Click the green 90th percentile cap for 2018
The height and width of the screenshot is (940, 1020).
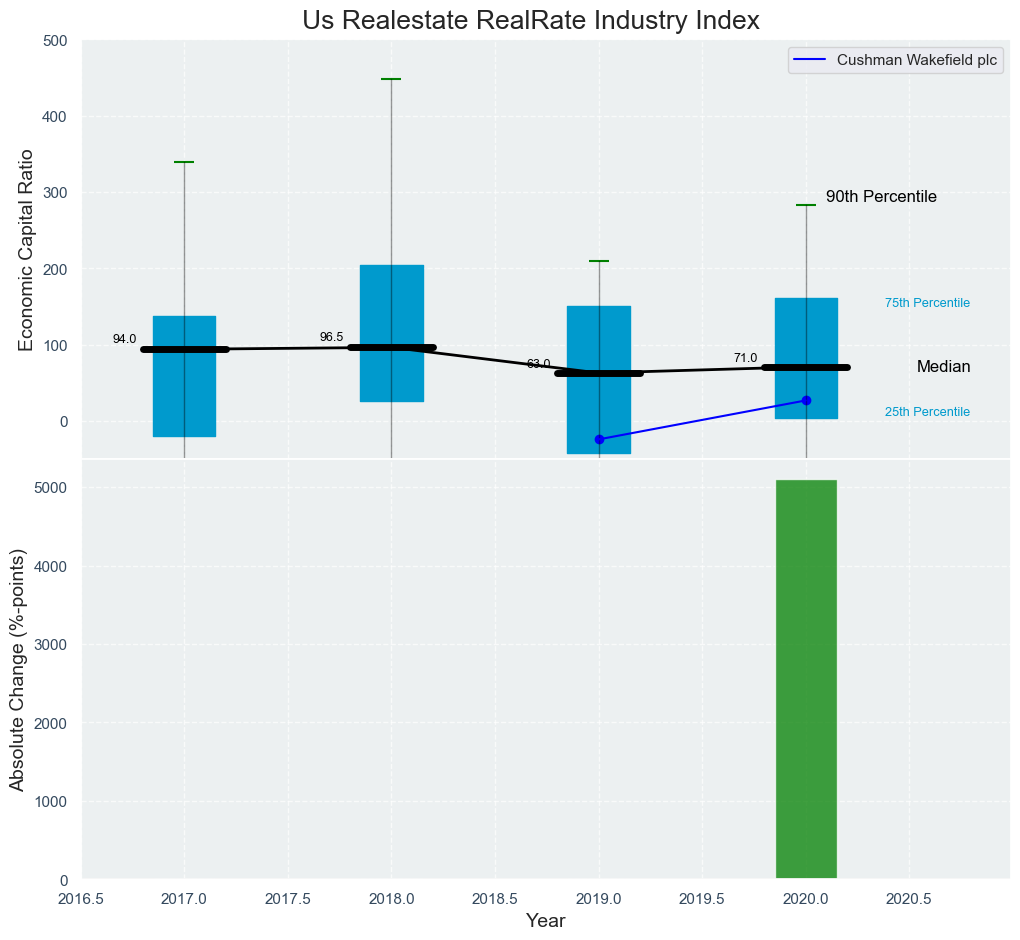tap(391, 79)
